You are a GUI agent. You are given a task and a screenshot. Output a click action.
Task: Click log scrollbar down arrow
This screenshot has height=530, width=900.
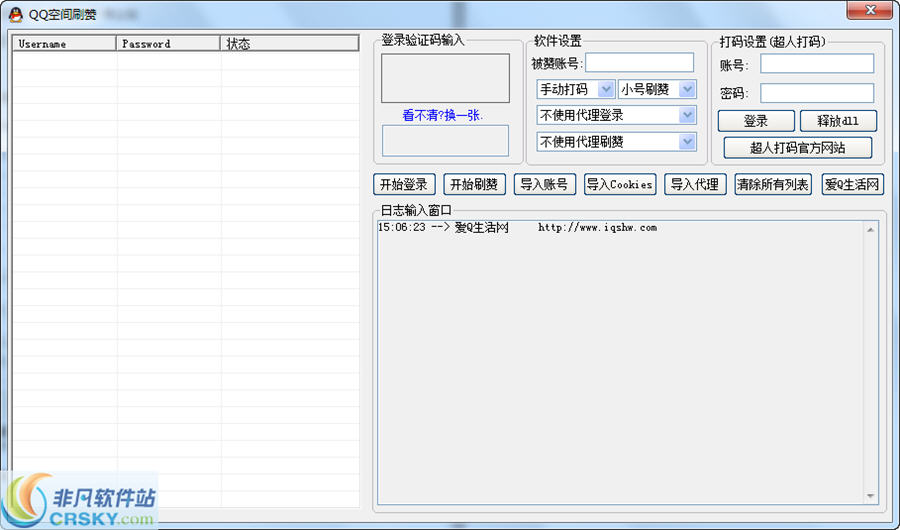tap(871, 496)
